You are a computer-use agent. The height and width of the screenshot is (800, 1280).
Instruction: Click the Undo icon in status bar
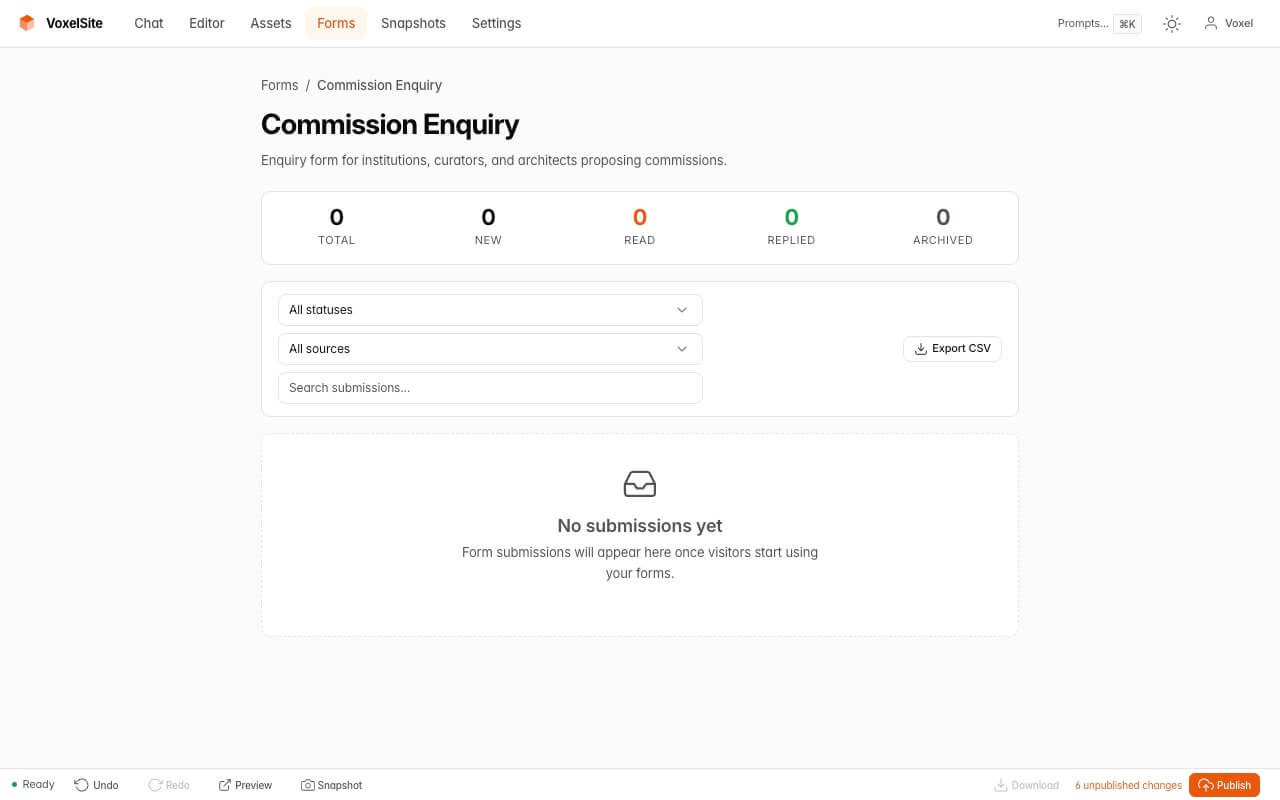tap(81, 785)
